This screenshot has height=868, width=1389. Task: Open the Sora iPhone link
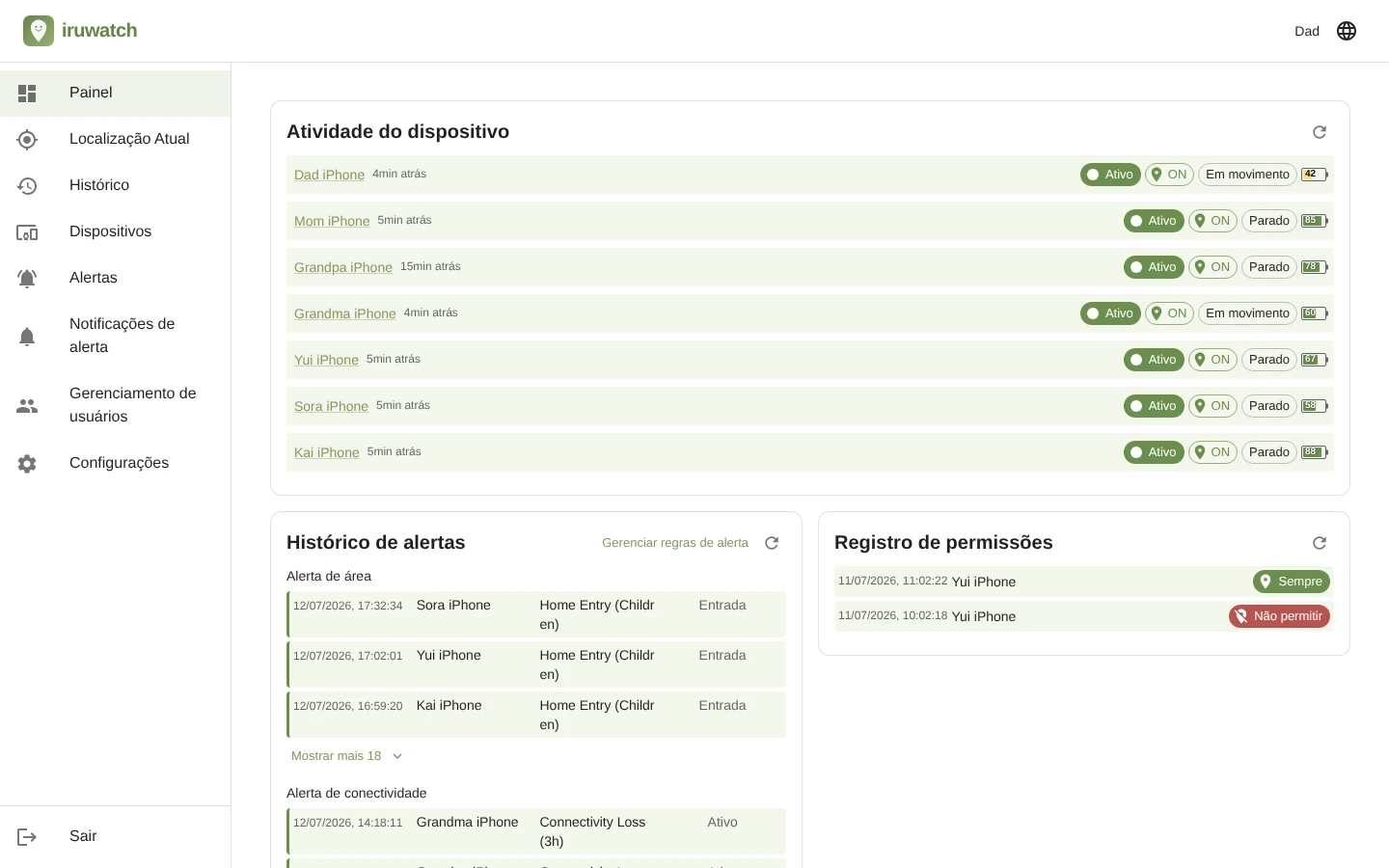(x=331, y=406)
